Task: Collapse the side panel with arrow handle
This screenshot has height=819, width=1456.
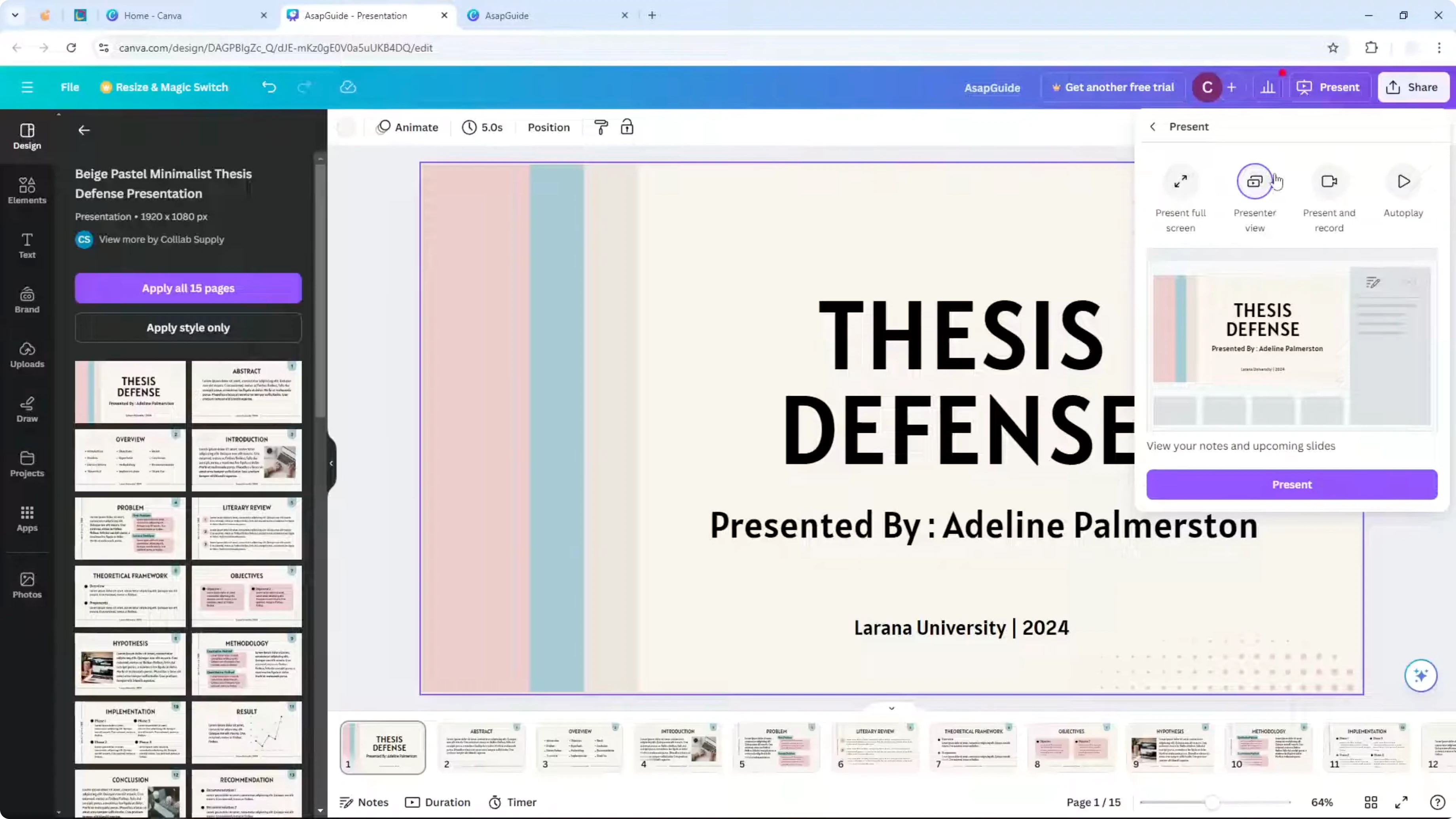Action: [331, 463]
